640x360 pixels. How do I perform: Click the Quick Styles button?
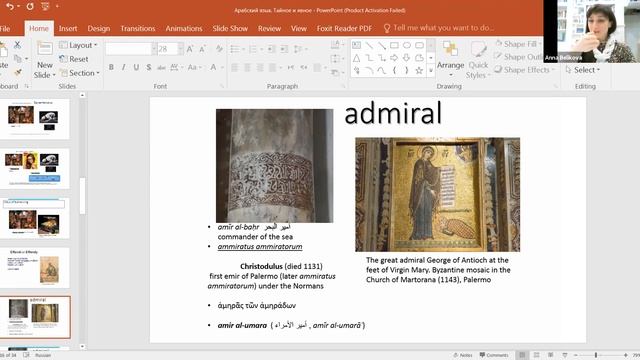478,60
